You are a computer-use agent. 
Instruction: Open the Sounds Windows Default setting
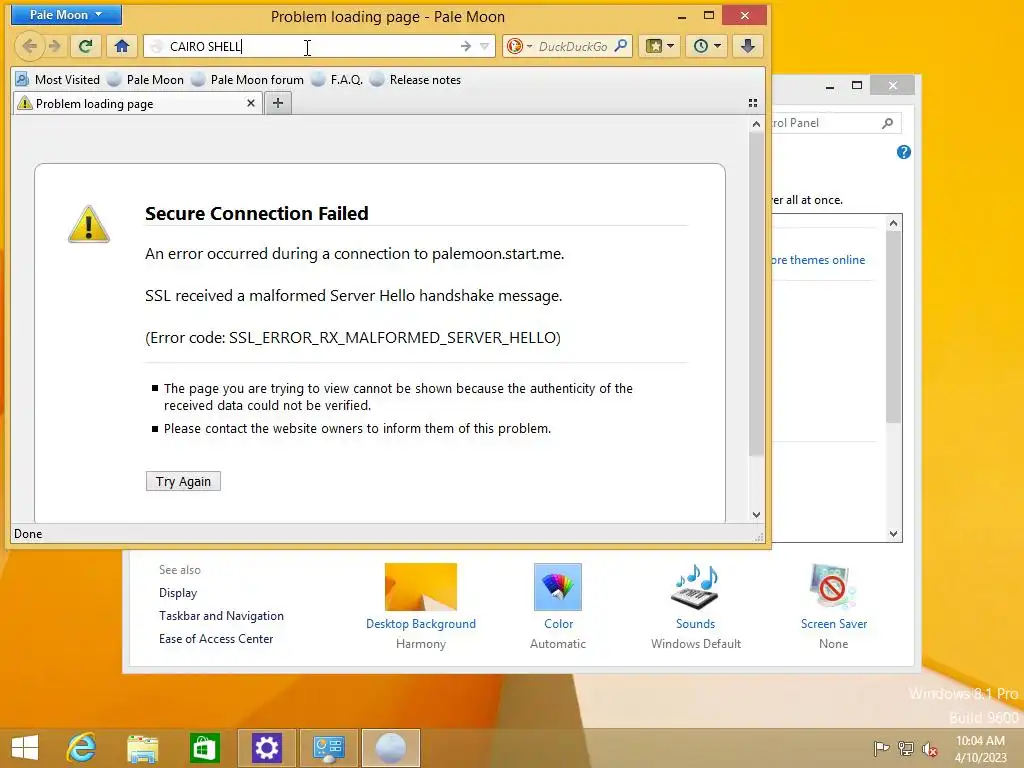696,606
